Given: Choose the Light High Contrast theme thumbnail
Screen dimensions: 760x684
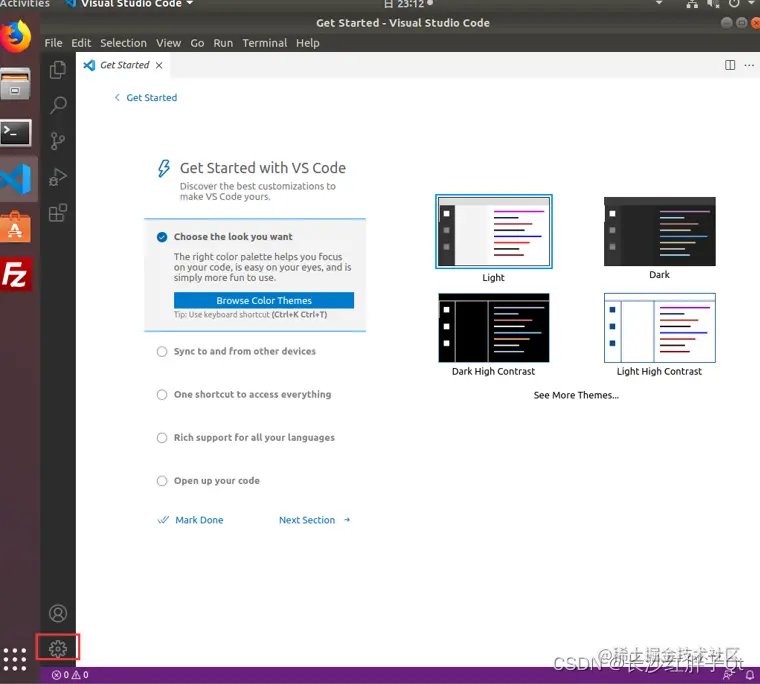Looking at the screenshot, I should click(x=659, y=328).
